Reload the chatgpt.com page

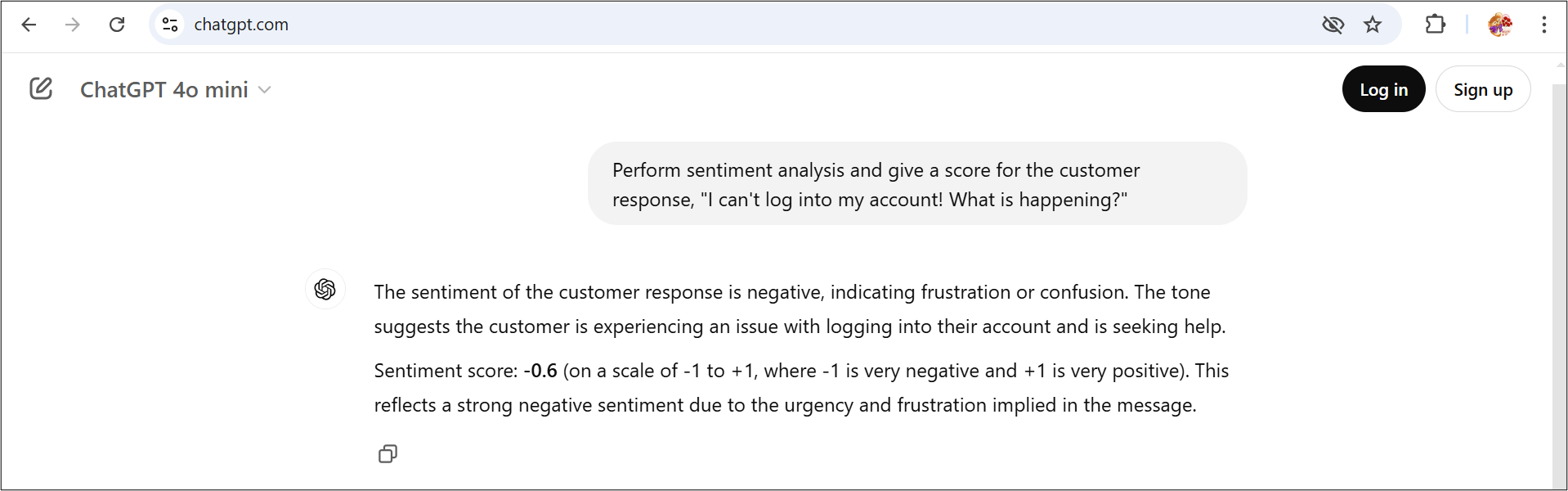pos(117,25)
